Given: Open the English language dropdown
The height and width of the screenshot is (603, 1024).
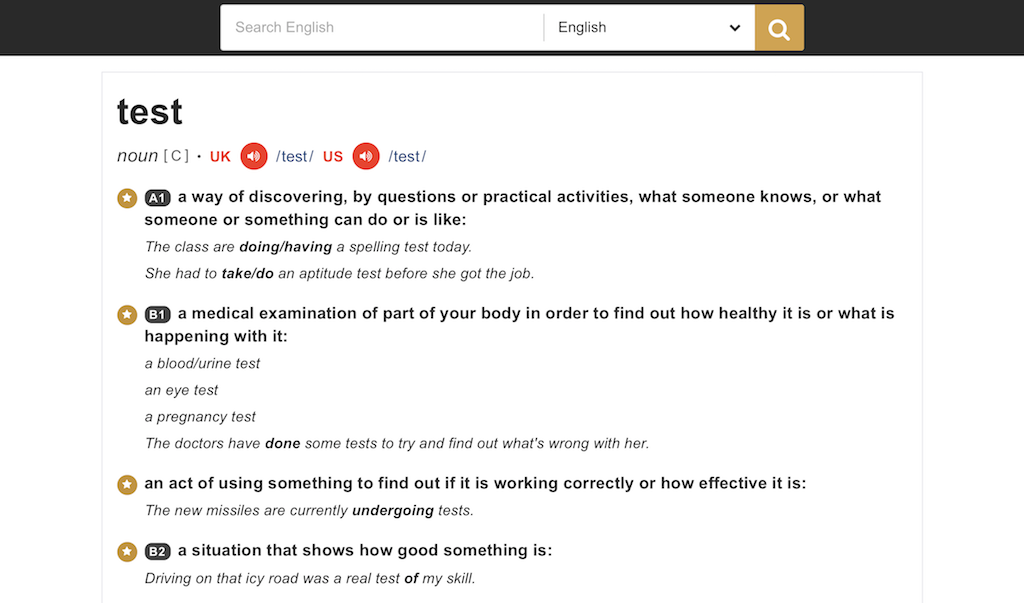Looking at the screenshot, I should (648, 27).
